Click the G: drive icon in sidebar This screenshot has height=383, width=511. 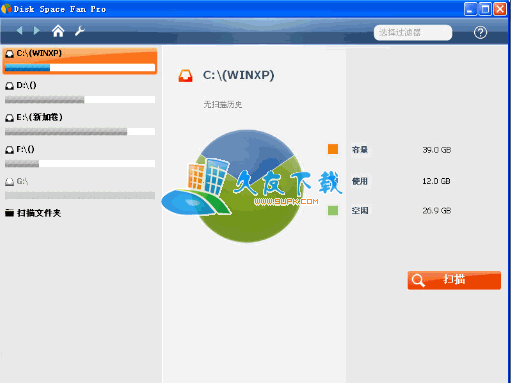click(10, 182)
